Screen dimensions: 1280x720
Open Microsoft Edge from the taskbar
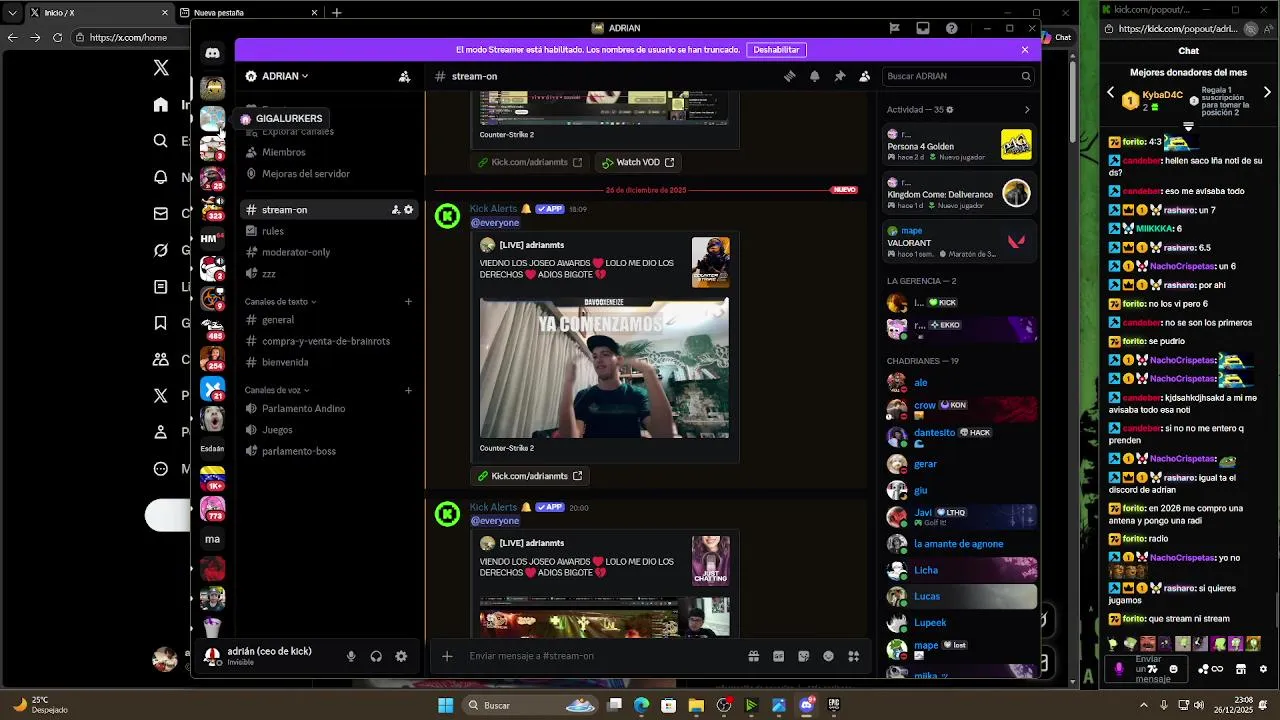[x=641, y=705]
